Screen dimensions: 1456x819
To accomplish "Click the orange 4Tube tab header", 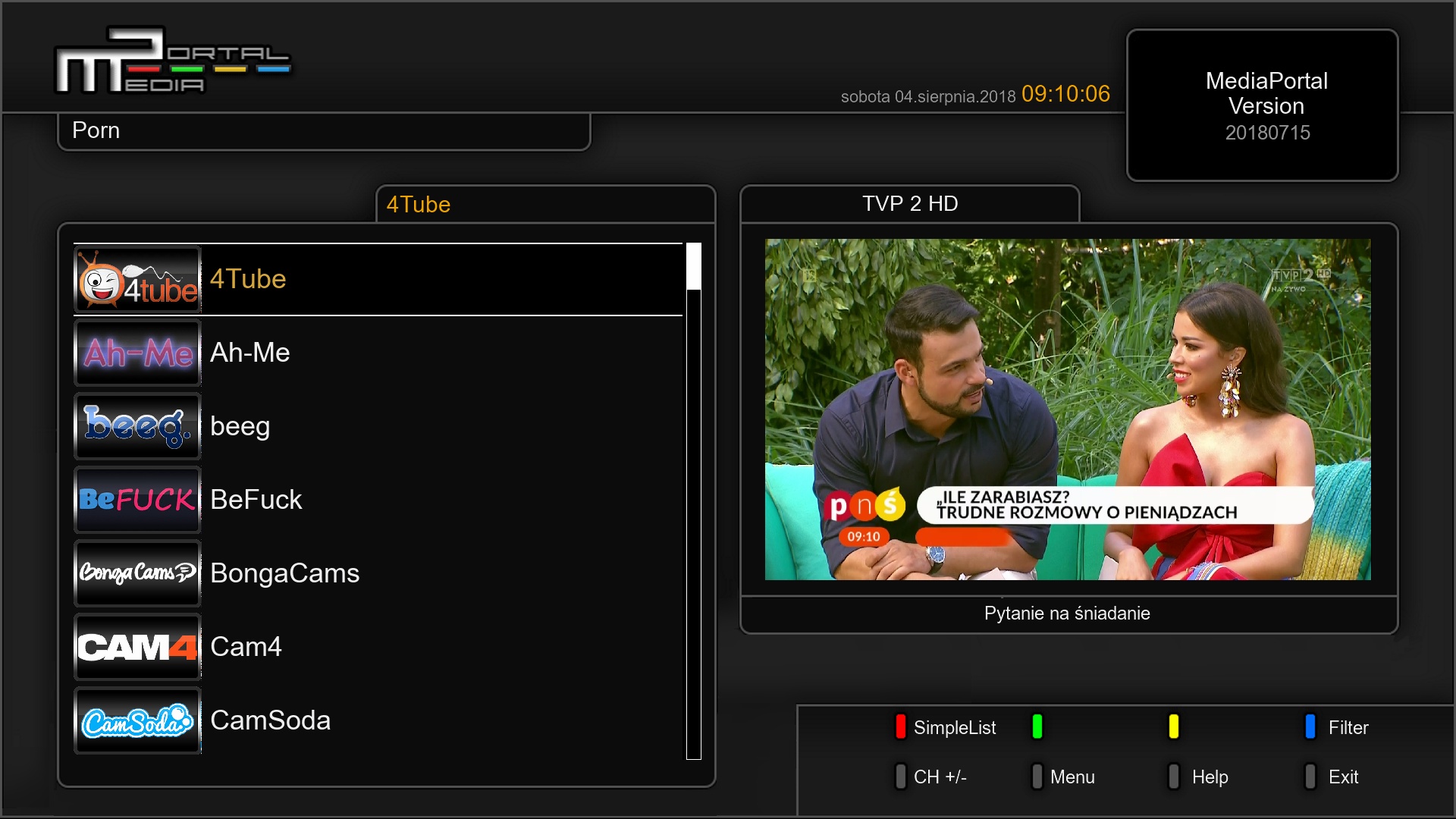I will [x=418, y=205].
